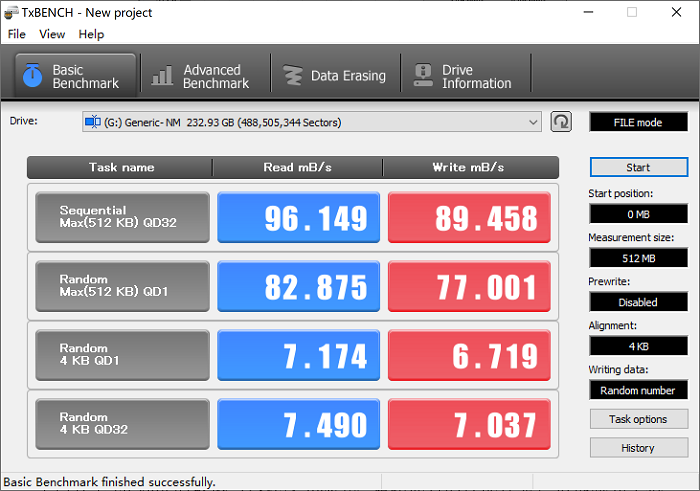The image size is (700, 491).
Task: Click the stopwatch icon on Basic Benchmark
Action: tap(32, 76)
